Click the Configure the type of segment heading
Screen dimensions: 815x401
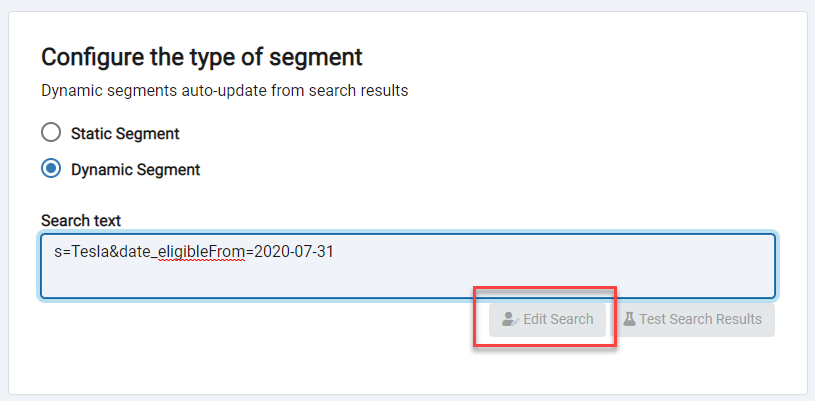[202, 57]
